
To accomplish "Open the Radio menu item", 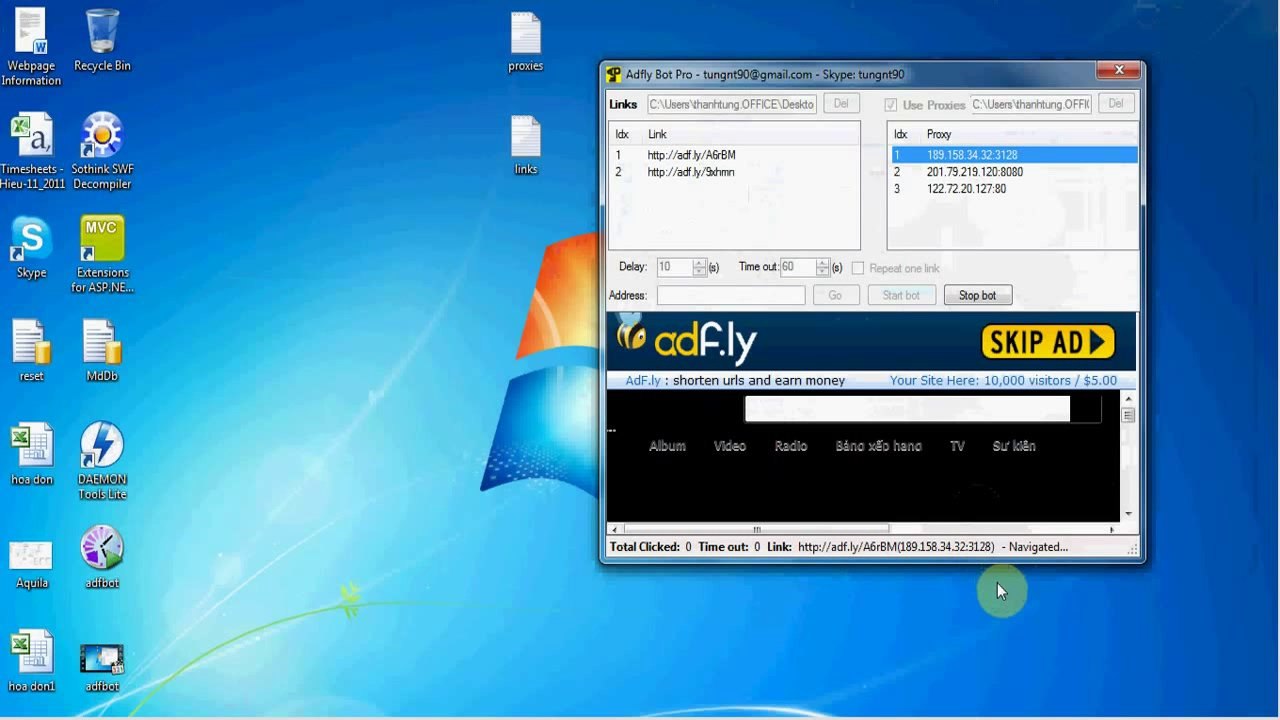I will [x=791, y=446].
